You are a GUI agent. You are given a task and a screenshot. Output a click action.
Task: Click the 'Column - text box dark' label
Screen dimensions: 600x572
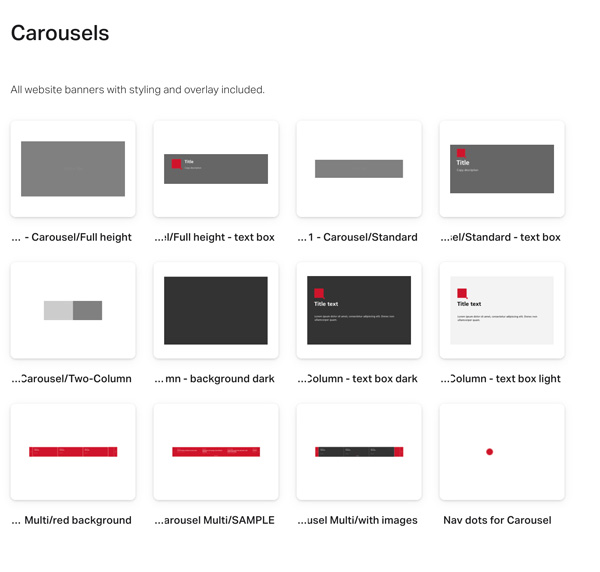coord(357,379)
